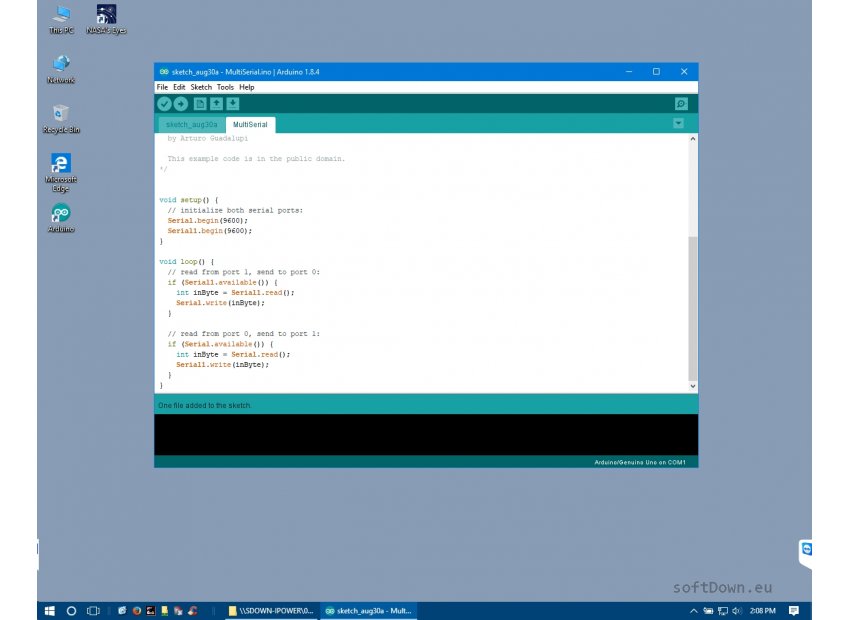This screenshot has height=620, width=850.
Task: Select the Network desktop icon
Action: pyautogui.click(x=61, y=69)
